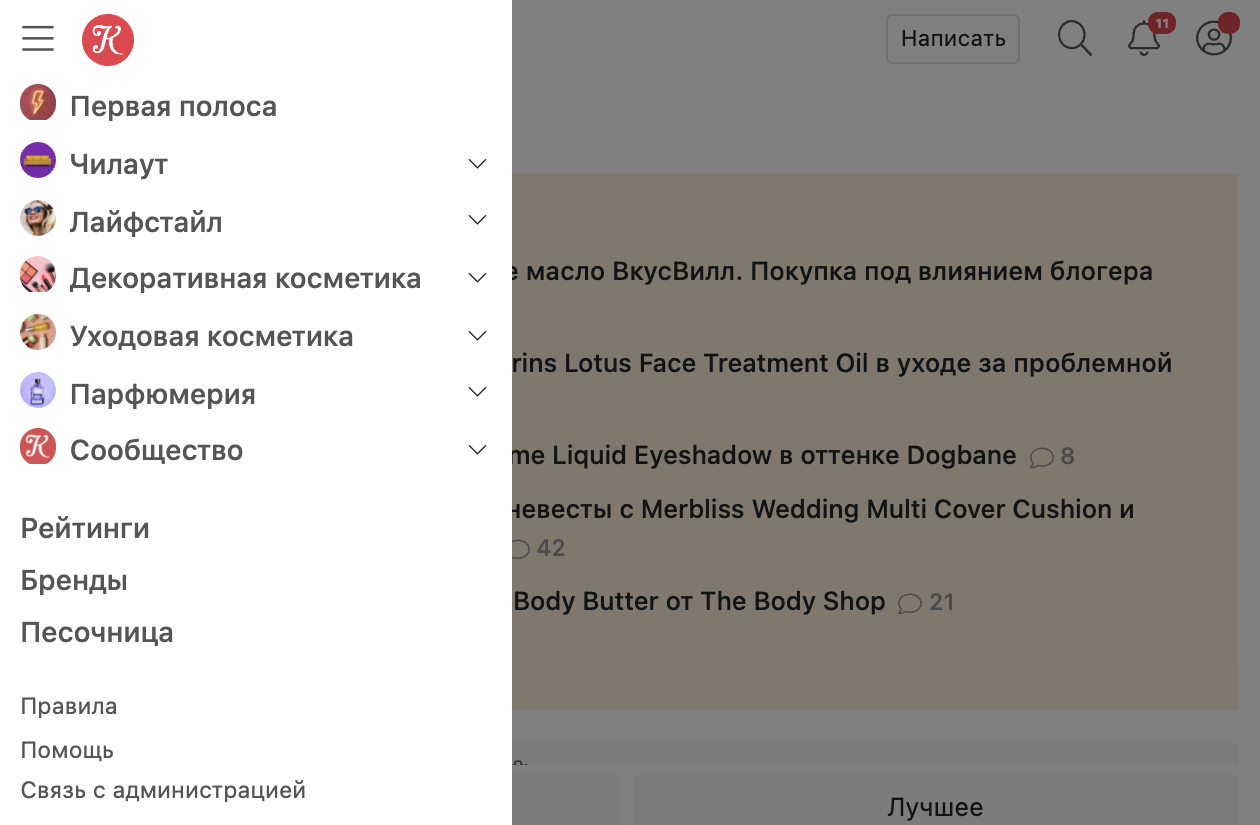This screenshot has height=825, width=1260.
Task: Expand Декоративная косметика chevron
Action: (x=477, y=277)
